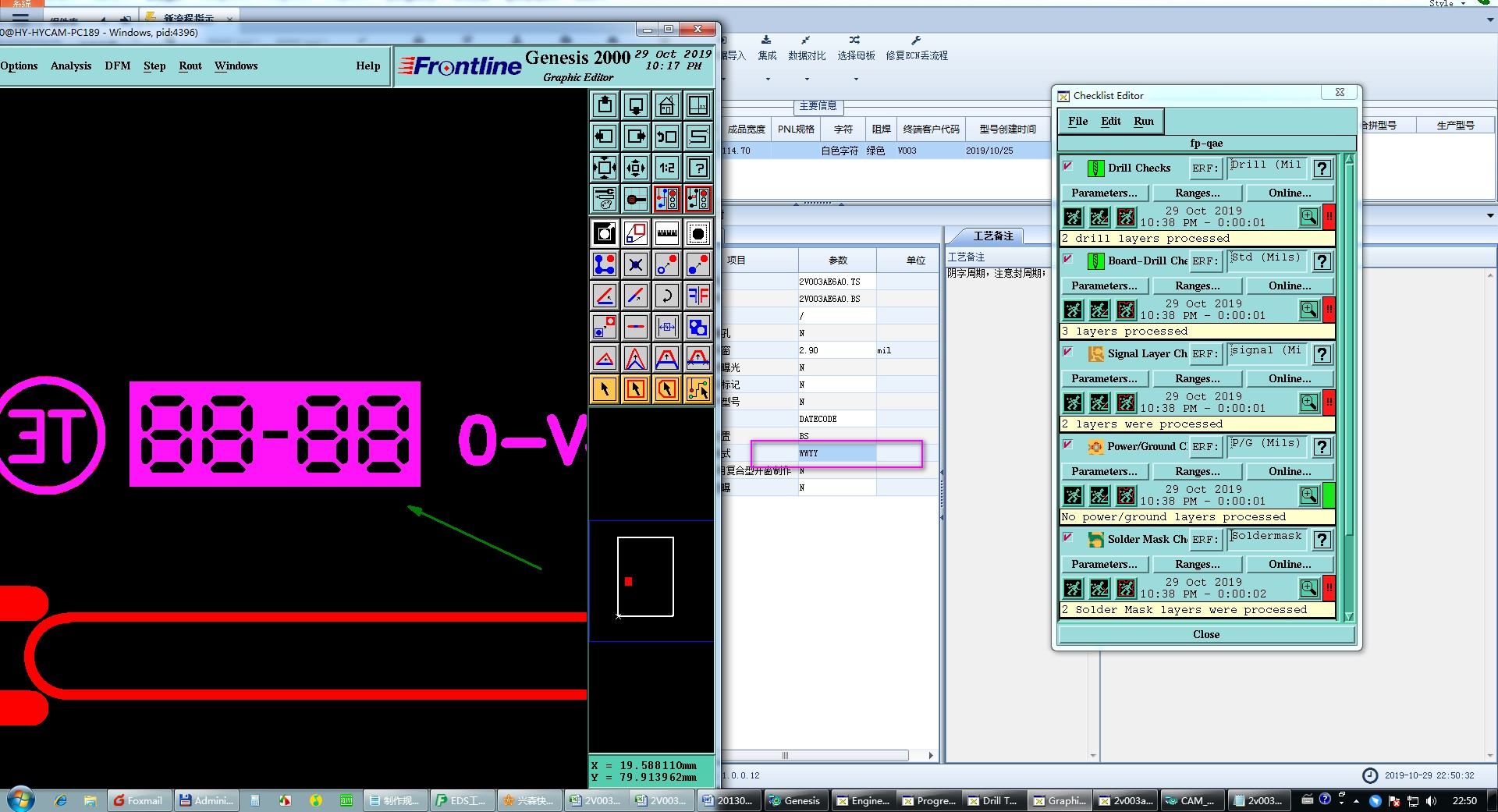Click the pan right icon in Graphic Editor

pyautogui.click(x=636, y=137)
